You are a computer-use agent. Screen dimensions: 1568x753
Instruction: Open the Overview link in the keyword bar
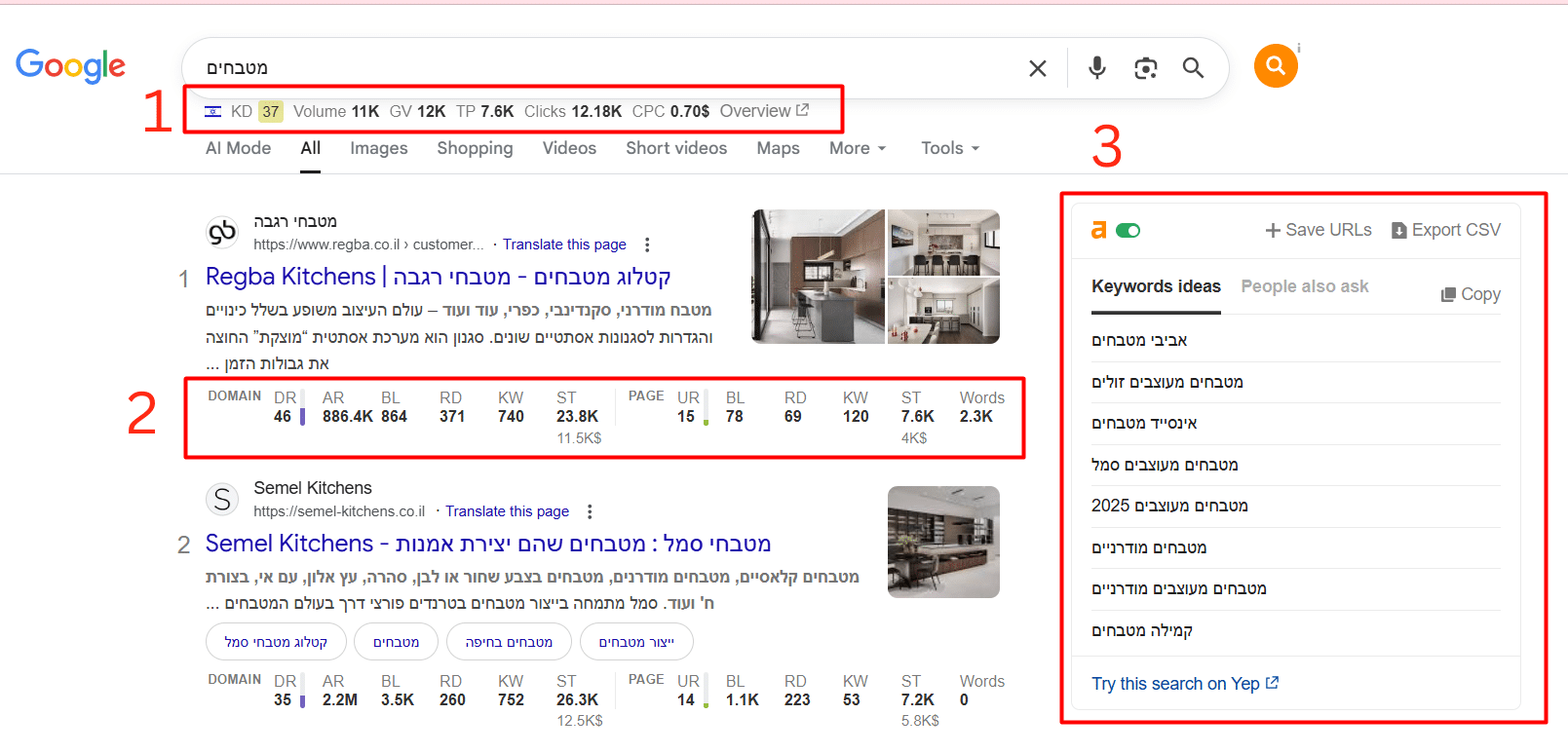click(x=764, y=111)
